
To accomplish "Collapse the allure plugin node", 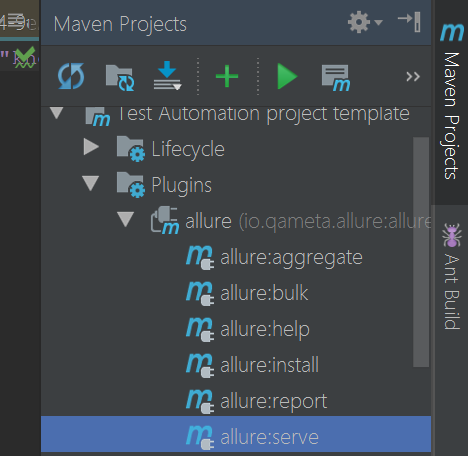I will point(125,219).
